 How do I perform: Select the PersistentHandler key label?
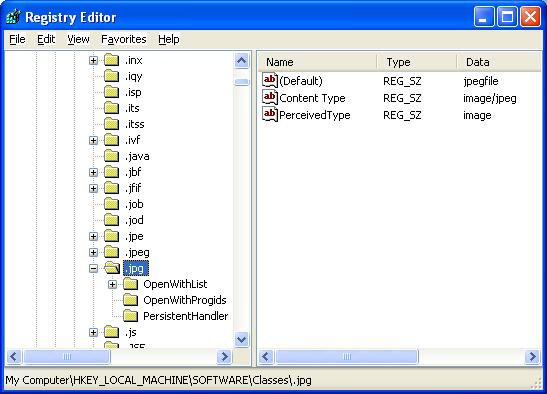coord(186,316)
